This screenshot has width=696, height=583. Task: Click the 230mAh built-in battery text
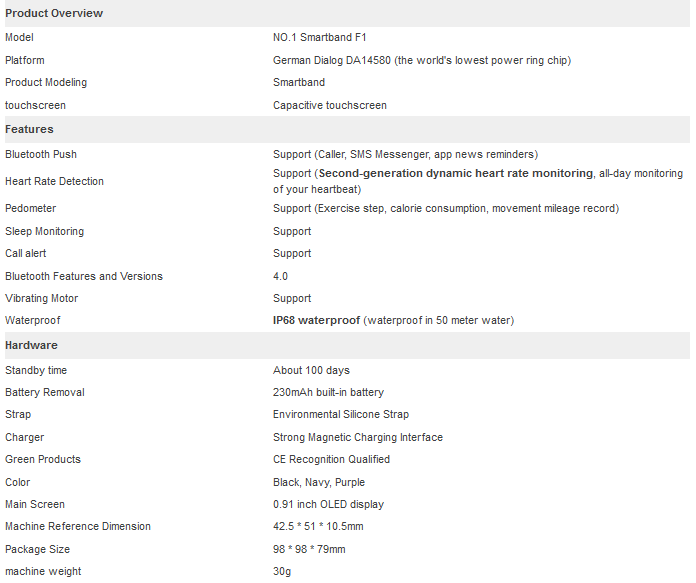tap(328, 392)
